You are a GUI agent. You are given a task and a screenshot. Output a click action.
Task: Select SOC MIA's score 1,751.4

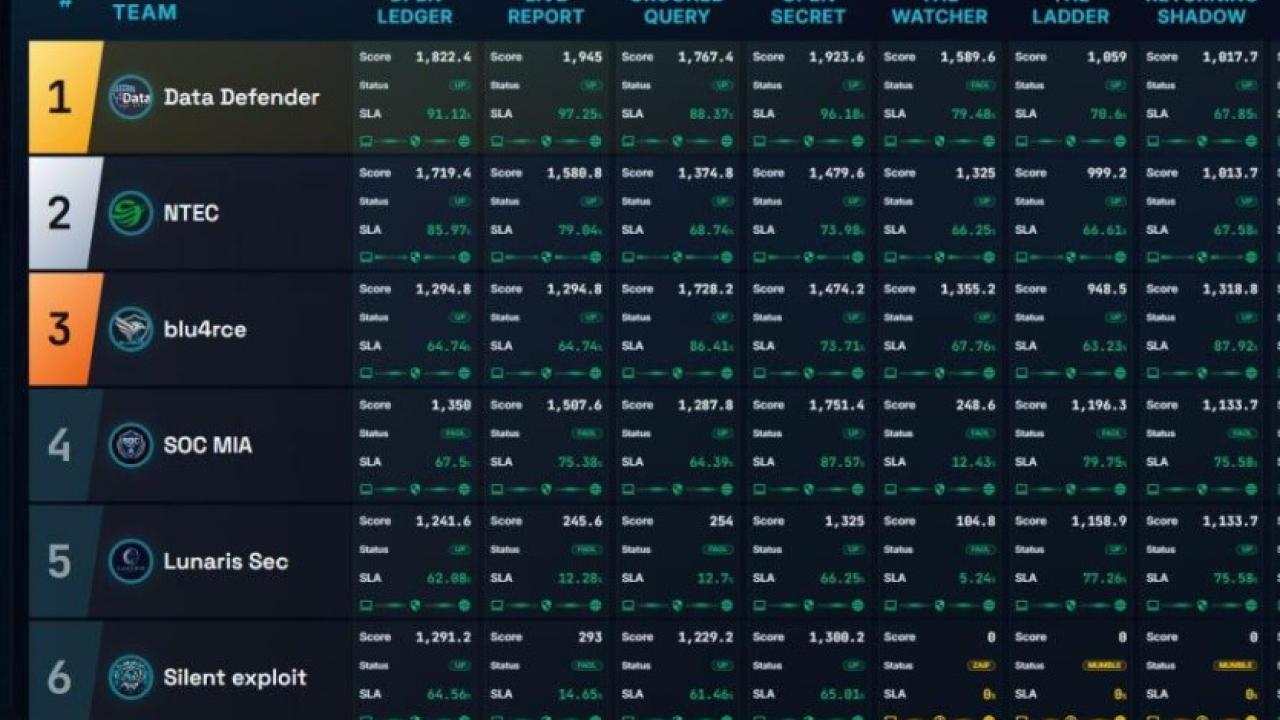coord(837,405)
